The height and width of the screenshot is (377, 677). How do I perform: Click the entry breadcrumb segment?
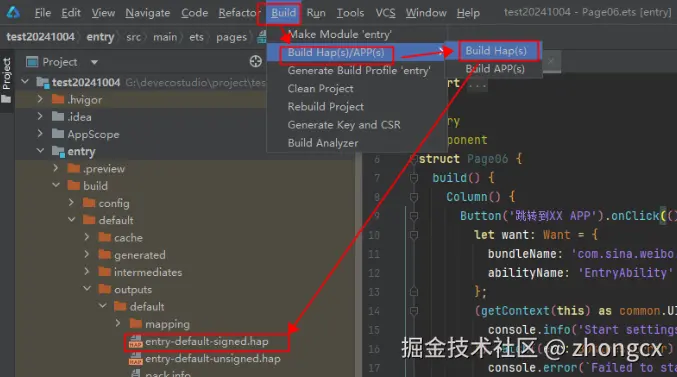click(x=100, y=37)
